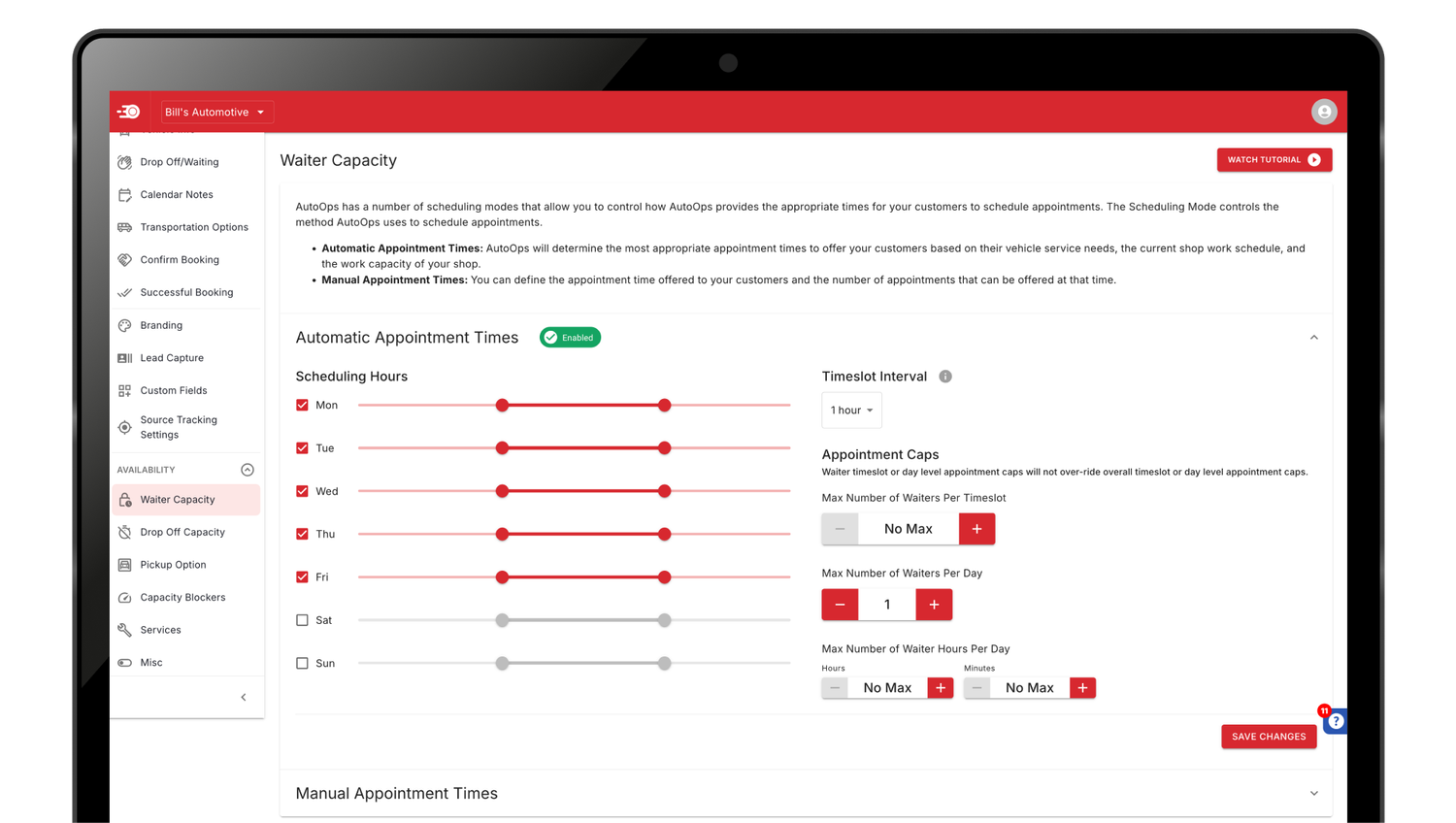
Task: Enable the Sat scheduling checkbox
Action: click(x=302, y=620)
